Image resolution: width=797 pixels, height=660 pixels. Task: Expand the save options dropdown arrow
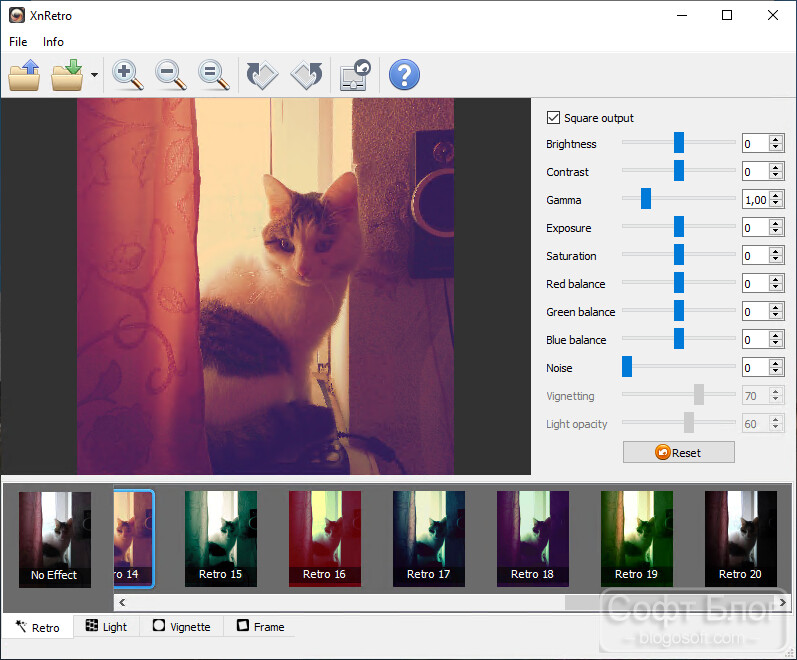(x=94, y=75)
